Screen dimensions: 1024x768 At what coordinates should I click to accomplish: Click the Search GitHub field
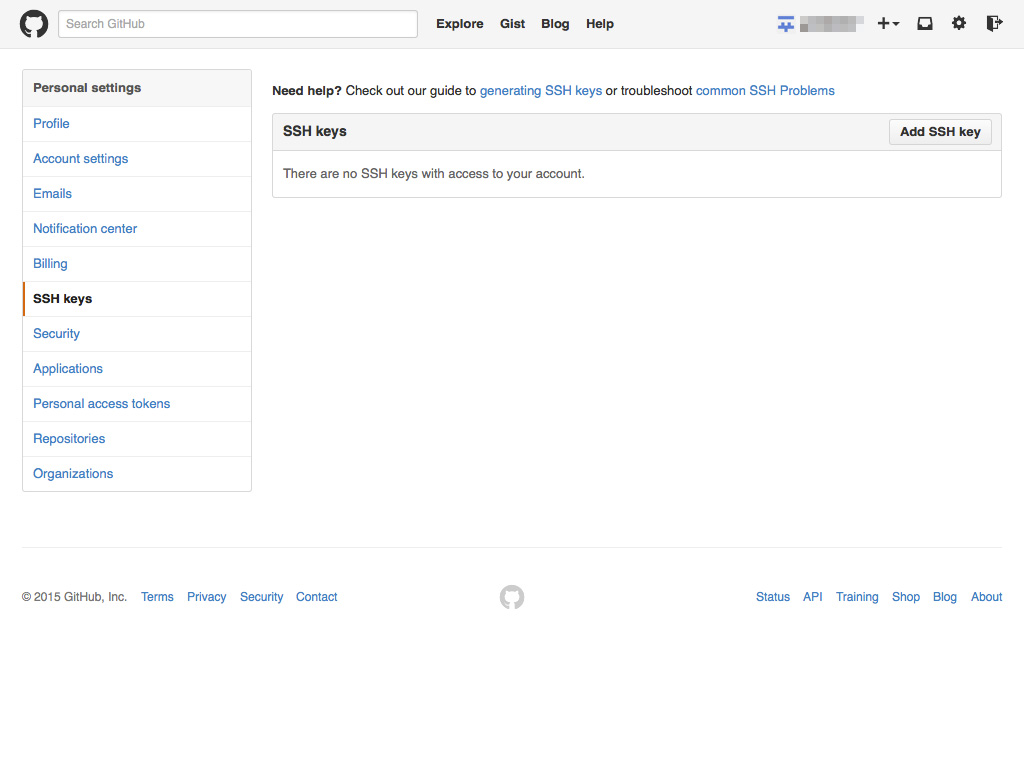tap(238, 24)
